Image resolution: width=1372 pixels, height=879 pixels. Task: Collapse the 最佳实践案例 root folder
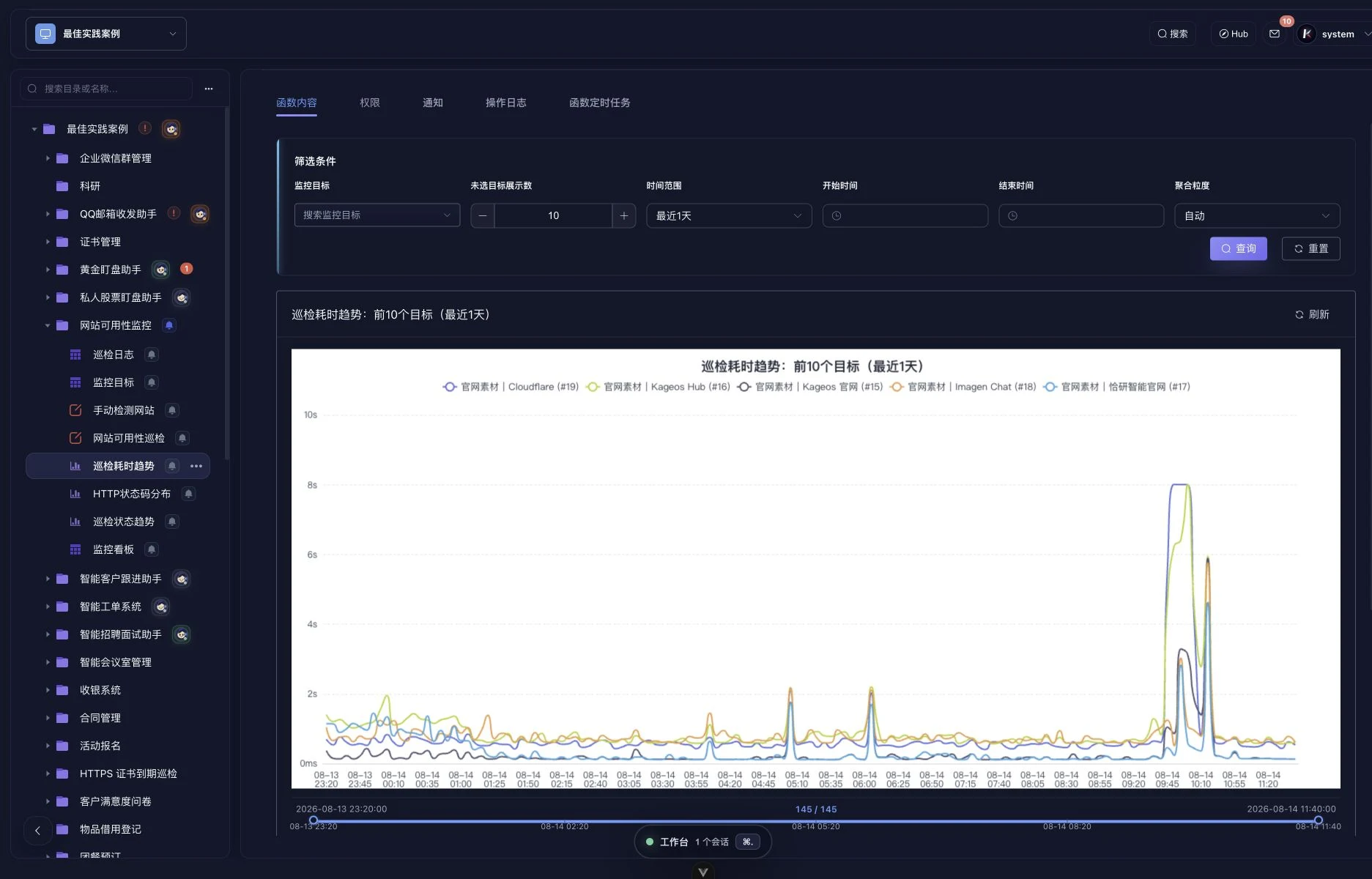click(x=34, y=129)
